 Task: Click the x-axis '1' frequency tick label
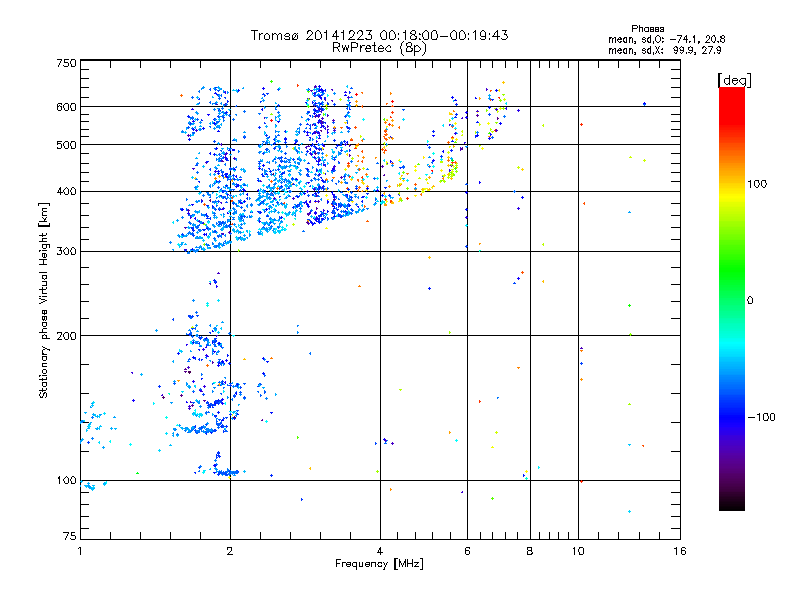[x=80, y=551]
